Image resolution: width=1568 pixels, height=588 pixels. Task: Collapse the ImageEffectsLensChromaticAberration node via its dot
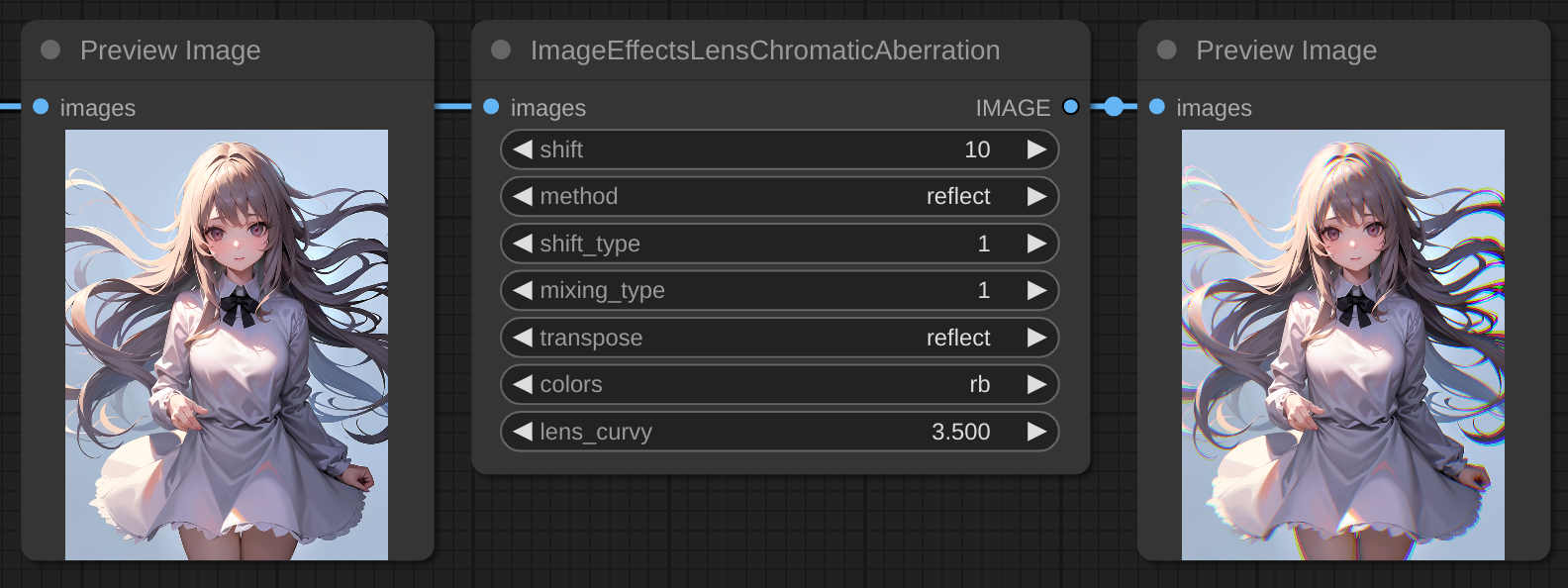coord(501,49)
